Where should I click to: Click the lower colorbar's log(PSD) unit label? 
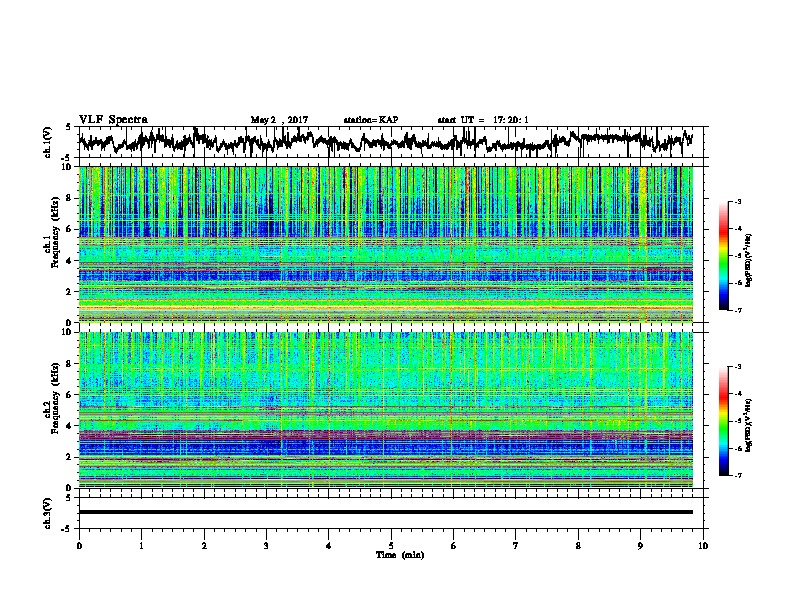(748, 425)
